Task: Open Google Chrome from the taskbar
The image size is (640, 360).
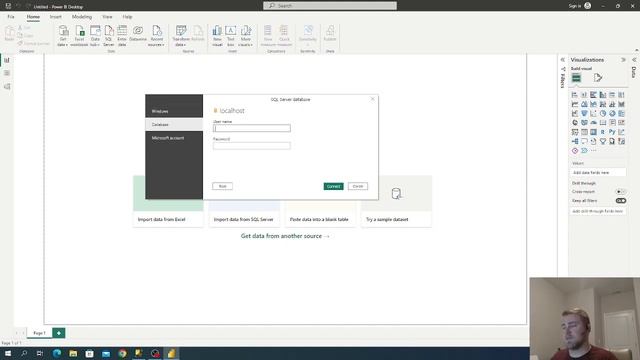Action: [x=122, y=353]
